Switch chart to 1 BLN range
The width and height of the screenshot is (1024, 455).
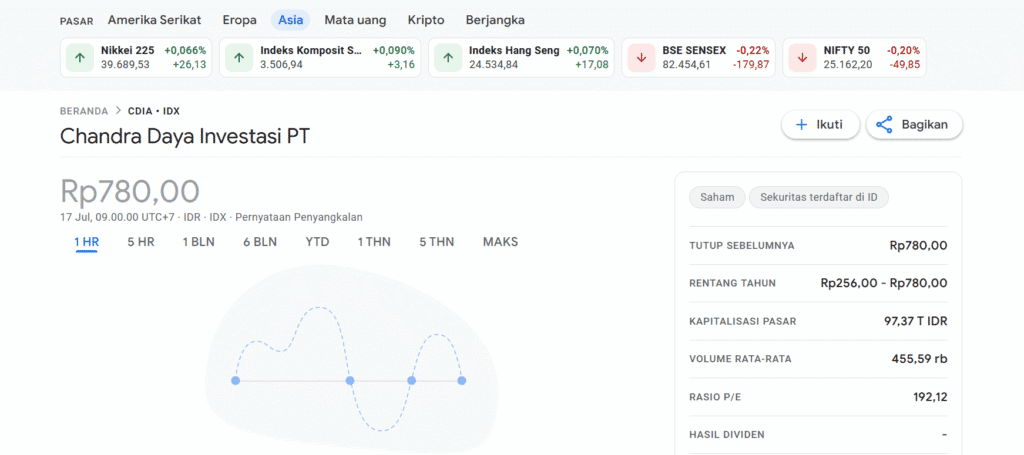[x=199, y=242]
